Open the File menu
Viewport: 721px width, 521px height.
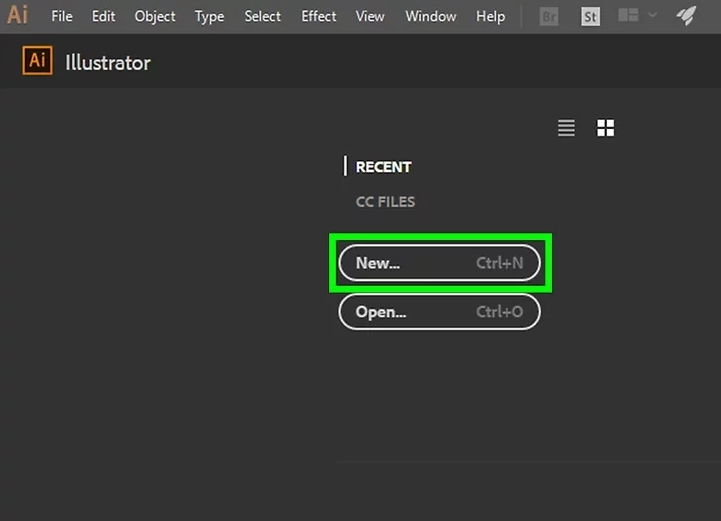pyautogui.click(x=62, y=17)
